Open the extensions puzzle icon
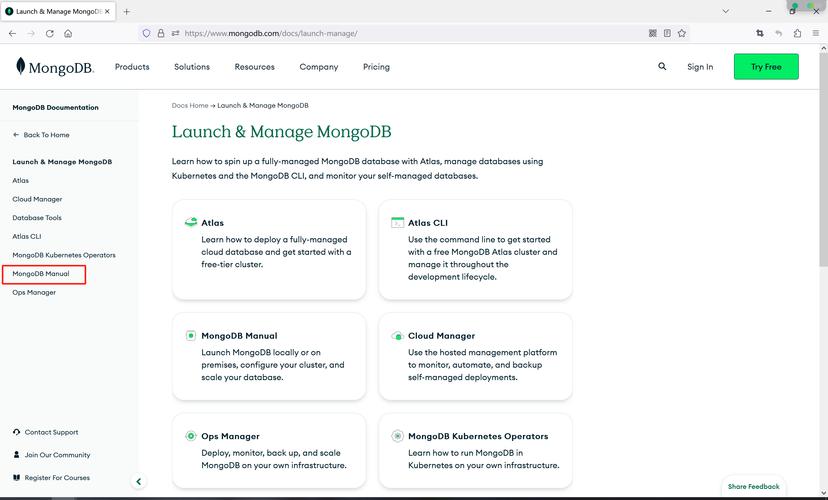 pyautogui.click(x=797, y=33)
